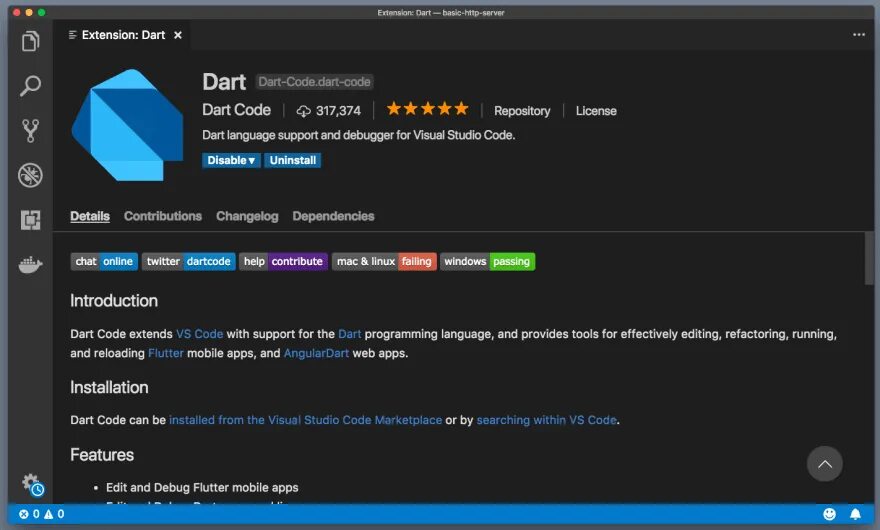Click the Uninstall button
Image resolution: width=880 pixels, height=530 pixels.
(x=292, y=161)
